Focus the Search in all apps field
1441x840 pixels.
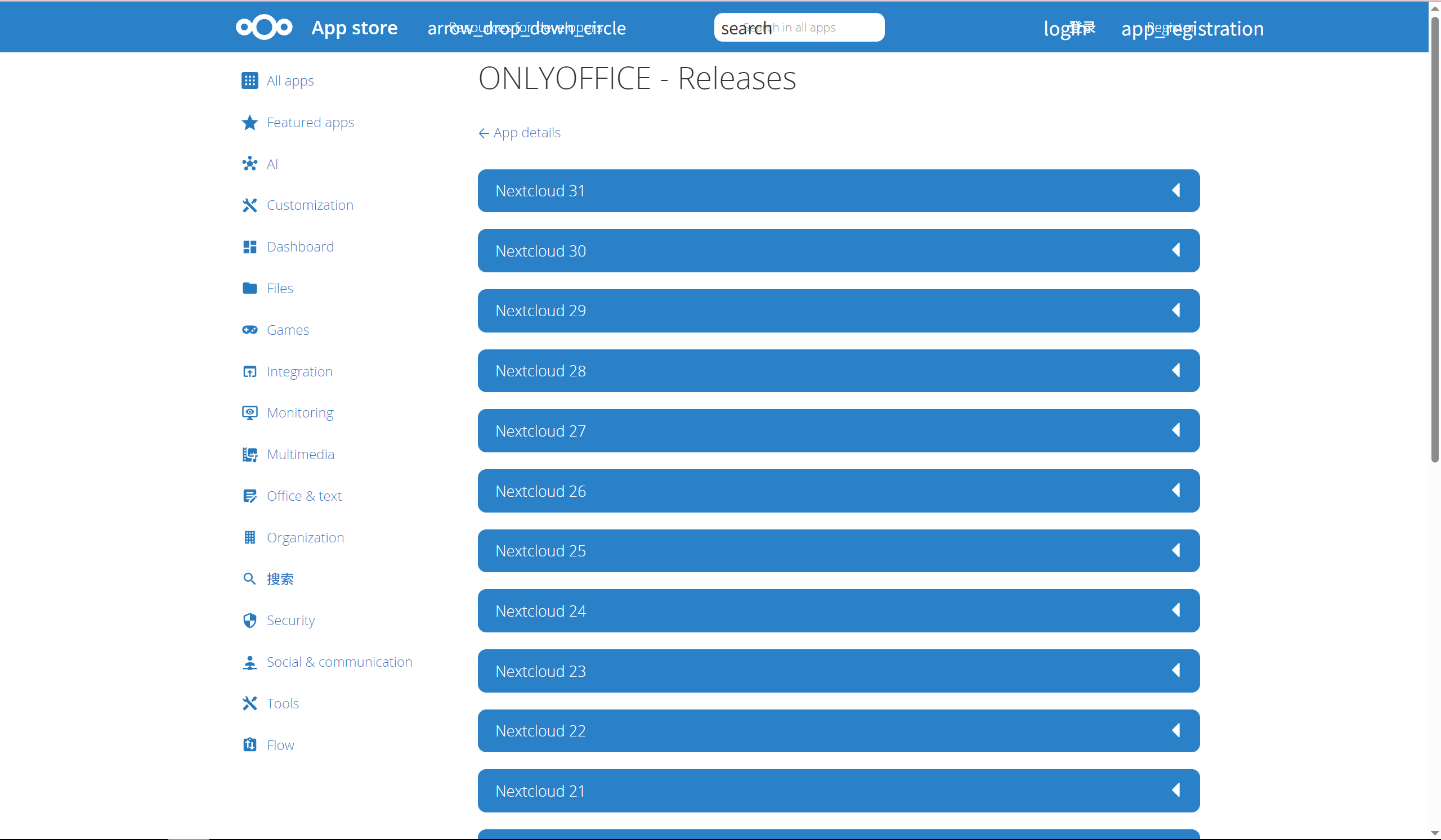tap(799, 28)
